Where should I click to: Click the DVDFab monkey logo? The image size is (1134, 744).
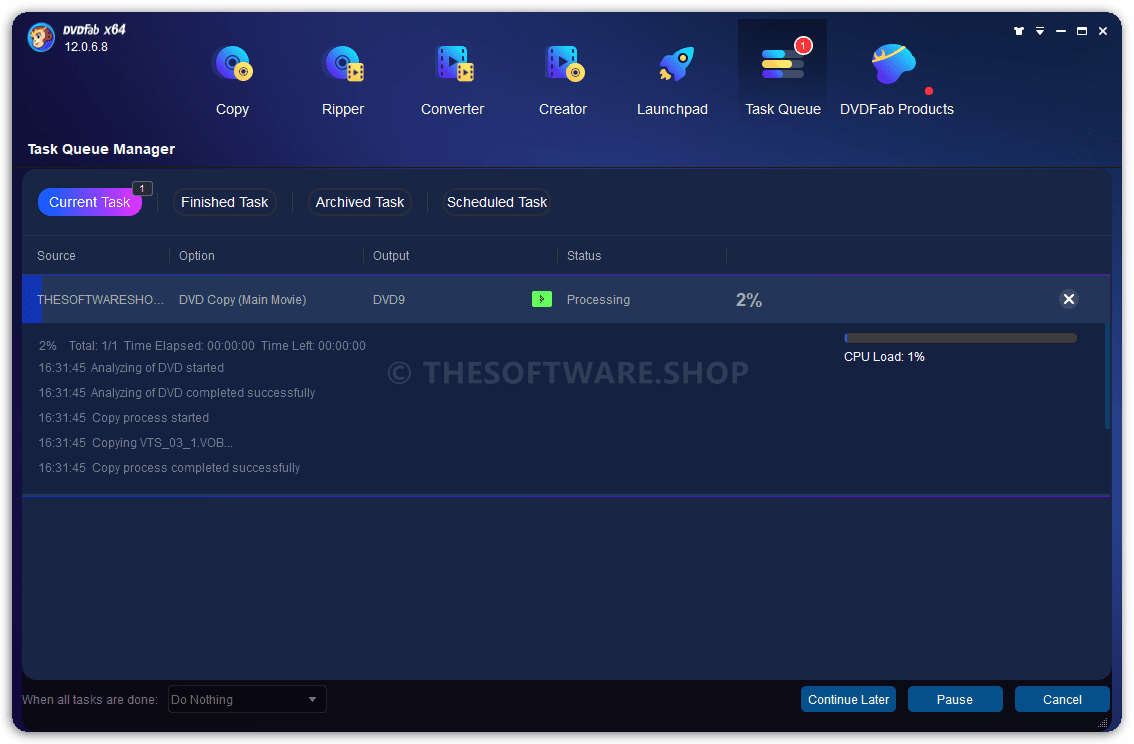[x=41, y=37]
